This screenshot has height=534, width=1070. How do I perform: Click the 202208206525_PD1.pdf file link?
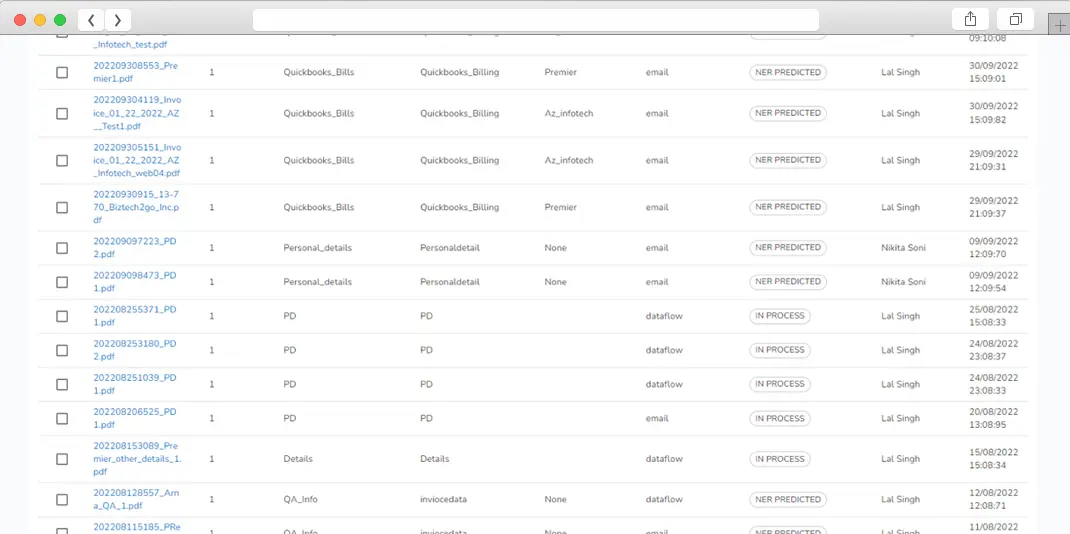[x=134, y=418]
